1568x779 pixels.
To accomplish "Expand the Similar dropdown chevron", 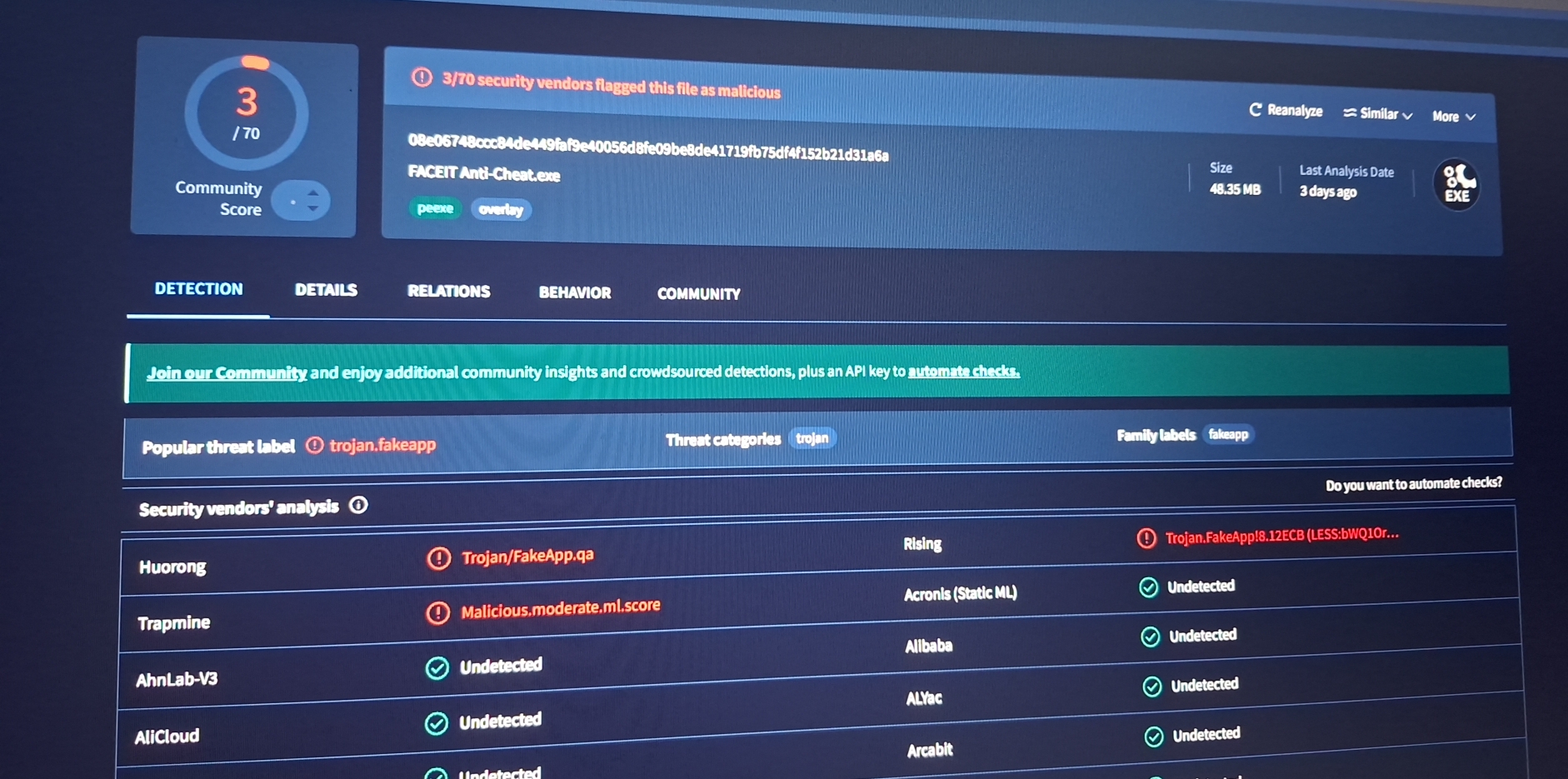I will 1407,116.
